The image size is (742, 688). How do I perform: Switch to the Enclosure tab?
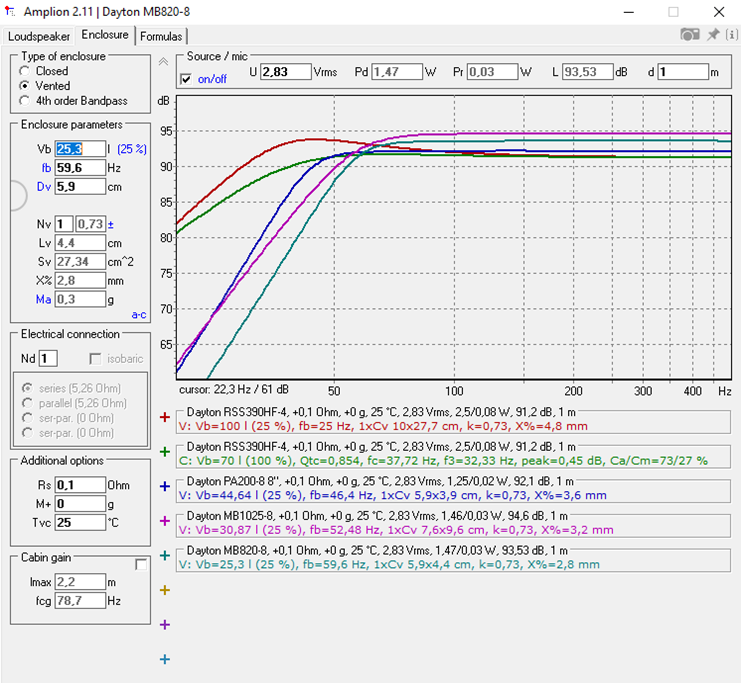[105, 35]
